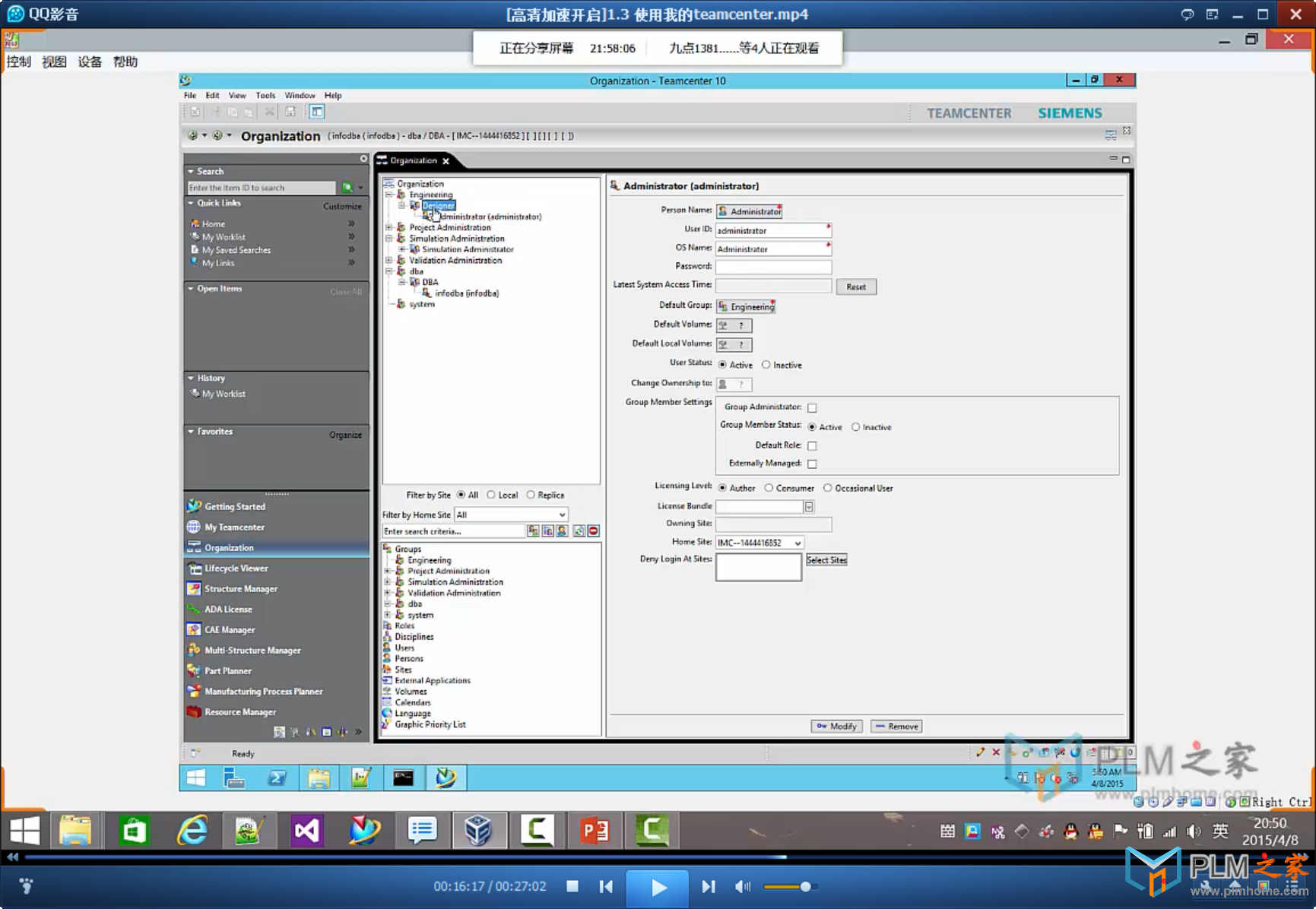Select Active user status
The image size is (1316, 909).
coord(722,365)
